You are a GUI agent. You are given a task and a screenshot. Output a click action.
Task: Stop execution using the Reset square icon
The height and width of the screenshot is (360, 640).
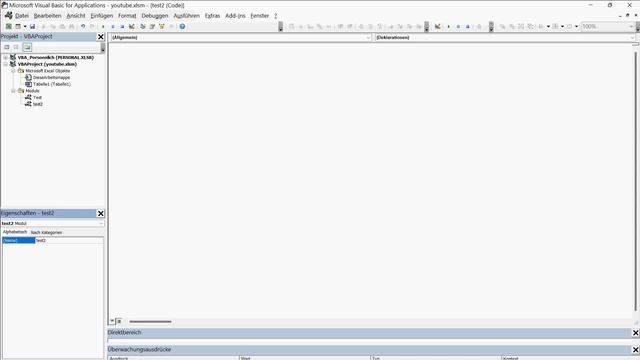pos(122,27)
